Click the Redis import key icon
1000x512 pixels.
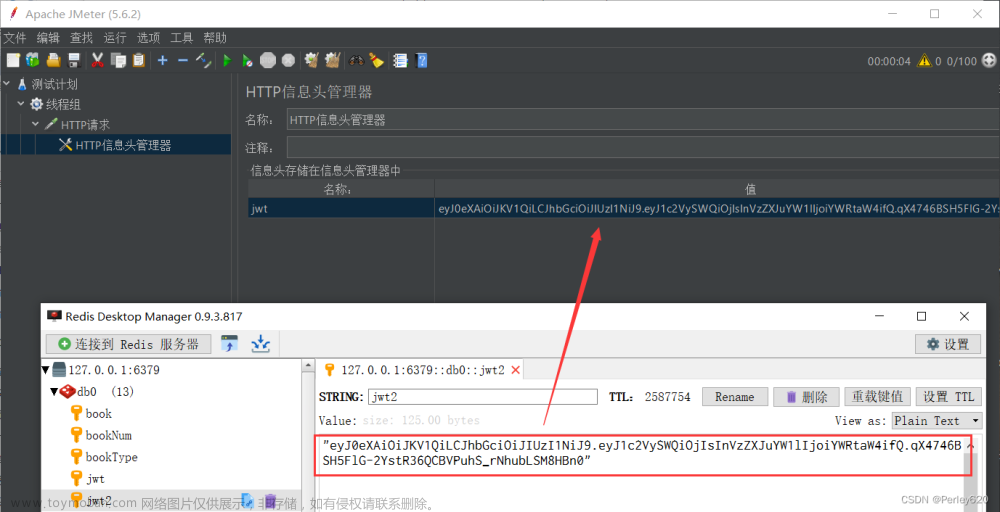pos(229,344)
